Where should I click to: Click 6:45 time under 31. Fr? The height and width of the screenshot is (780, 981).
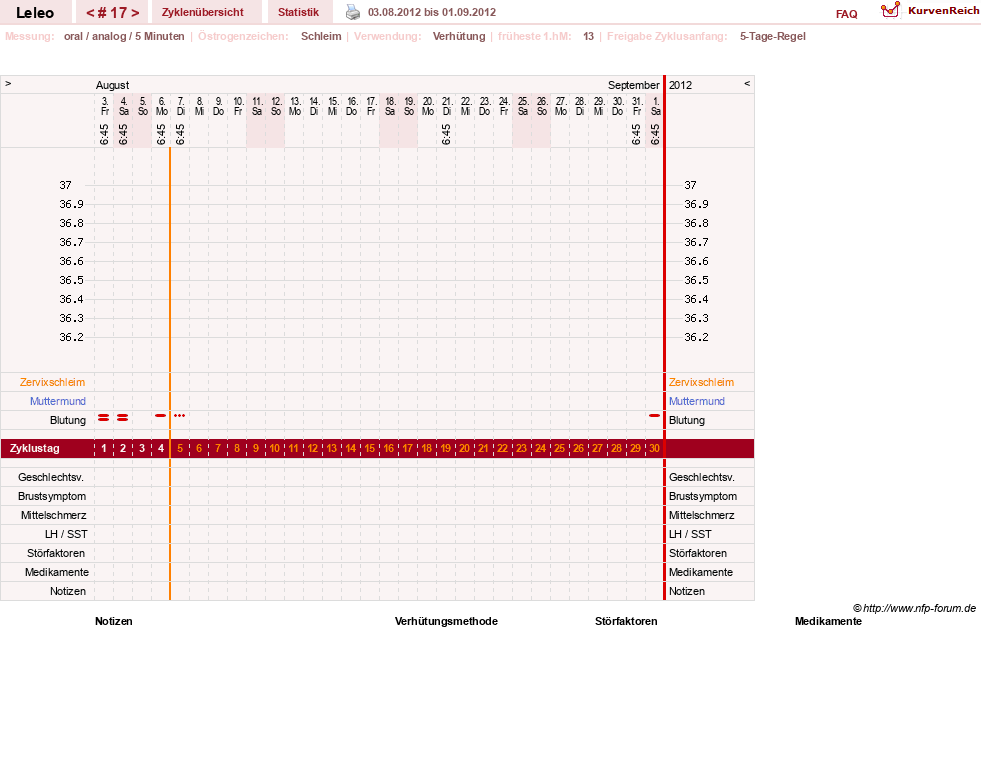(636, 134)
